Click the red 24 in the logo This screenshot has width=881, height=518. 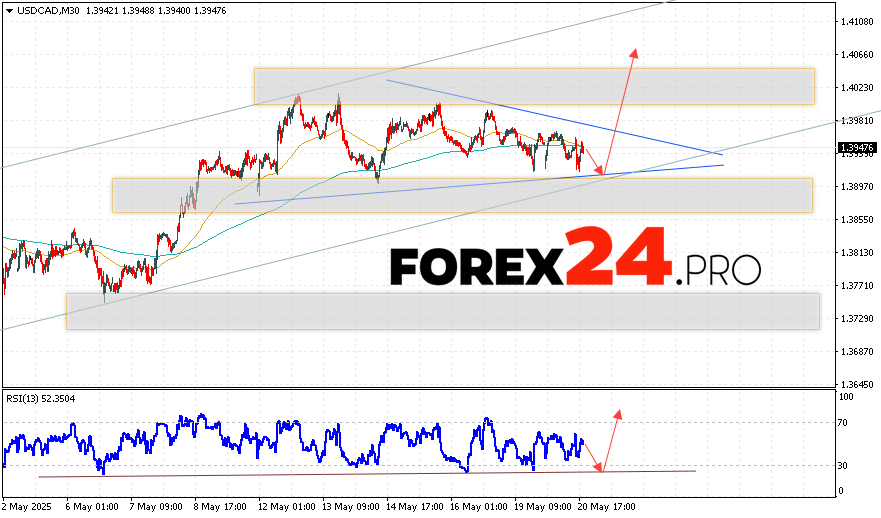pos(618,259)
